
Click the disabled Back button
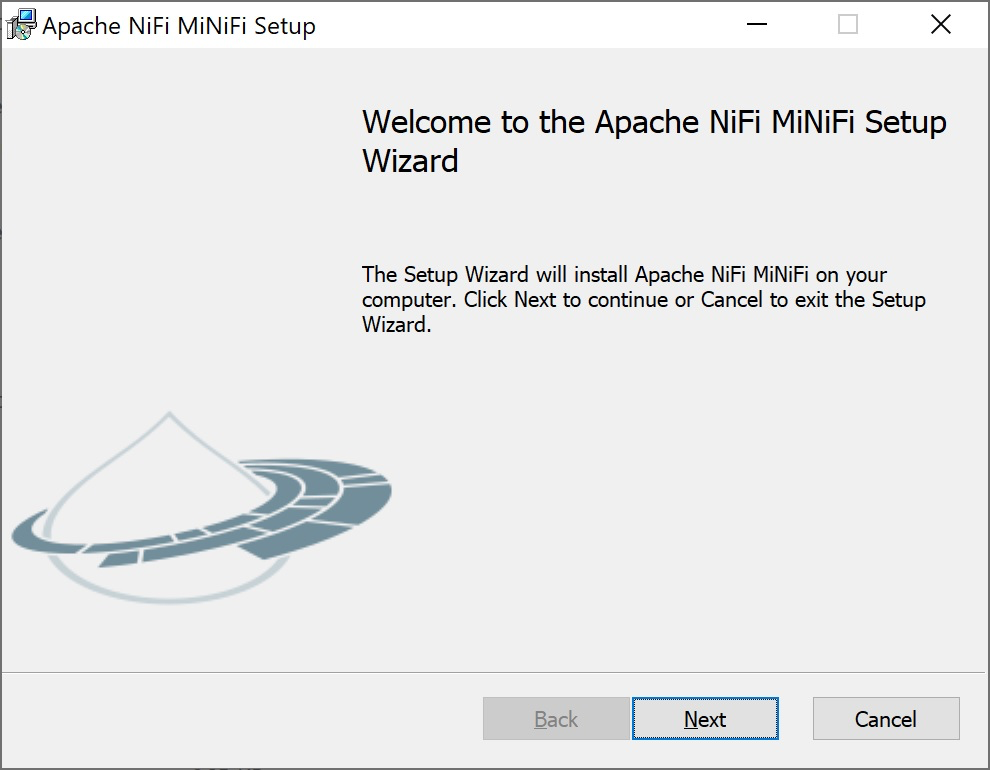point(556,719)
